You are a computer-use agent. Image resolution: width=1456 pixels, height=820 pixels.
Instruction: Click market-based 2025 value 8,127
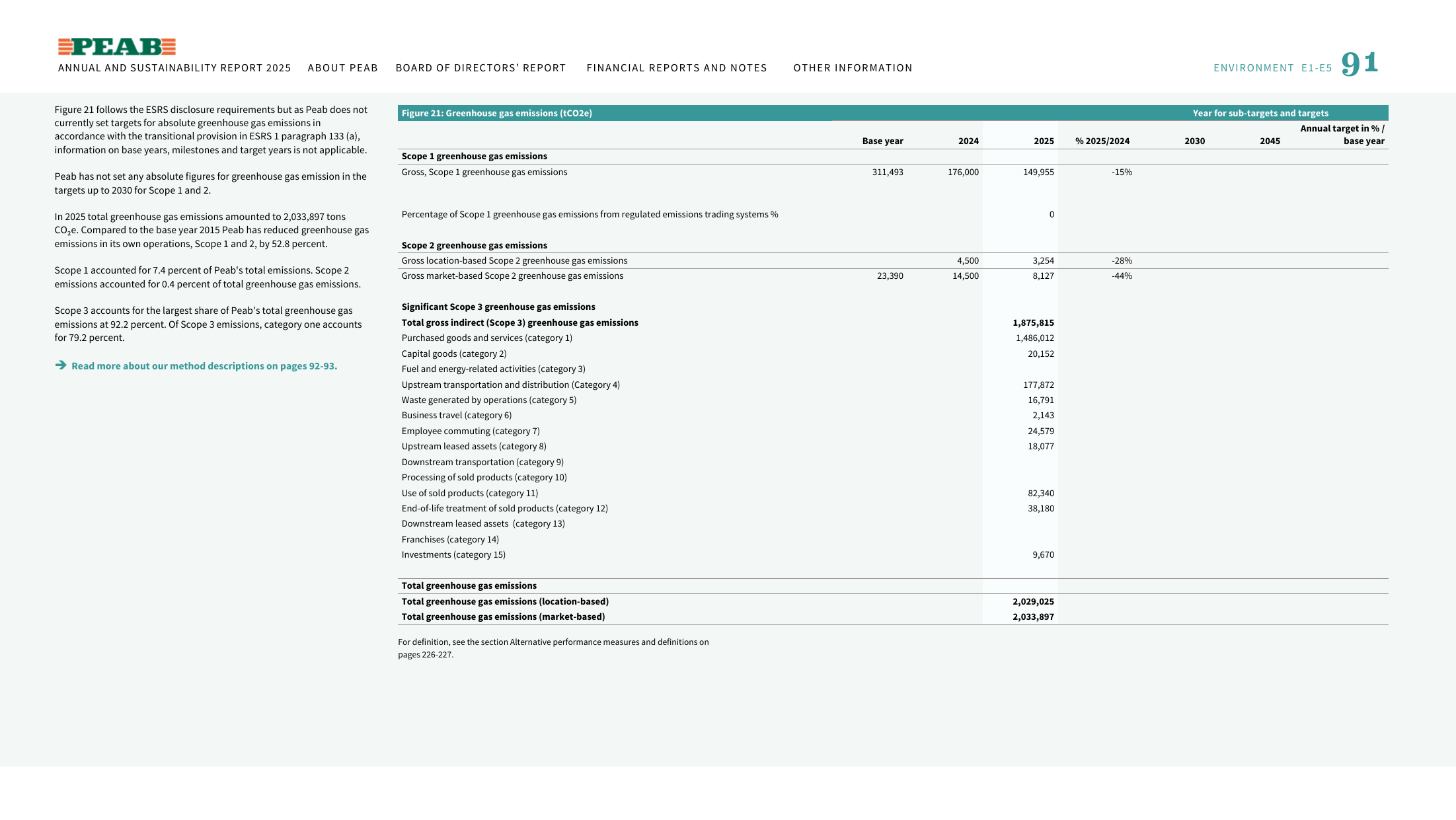click(1044, 276)
